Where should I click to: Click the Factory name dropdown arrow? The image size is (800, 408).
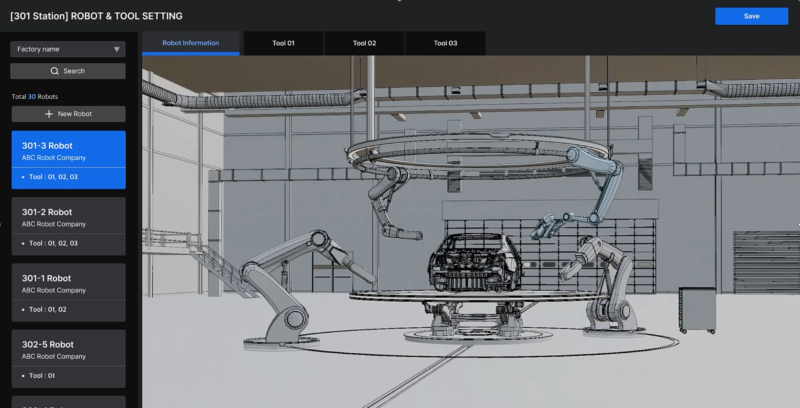pyautogui.click(x=116, y=49)
